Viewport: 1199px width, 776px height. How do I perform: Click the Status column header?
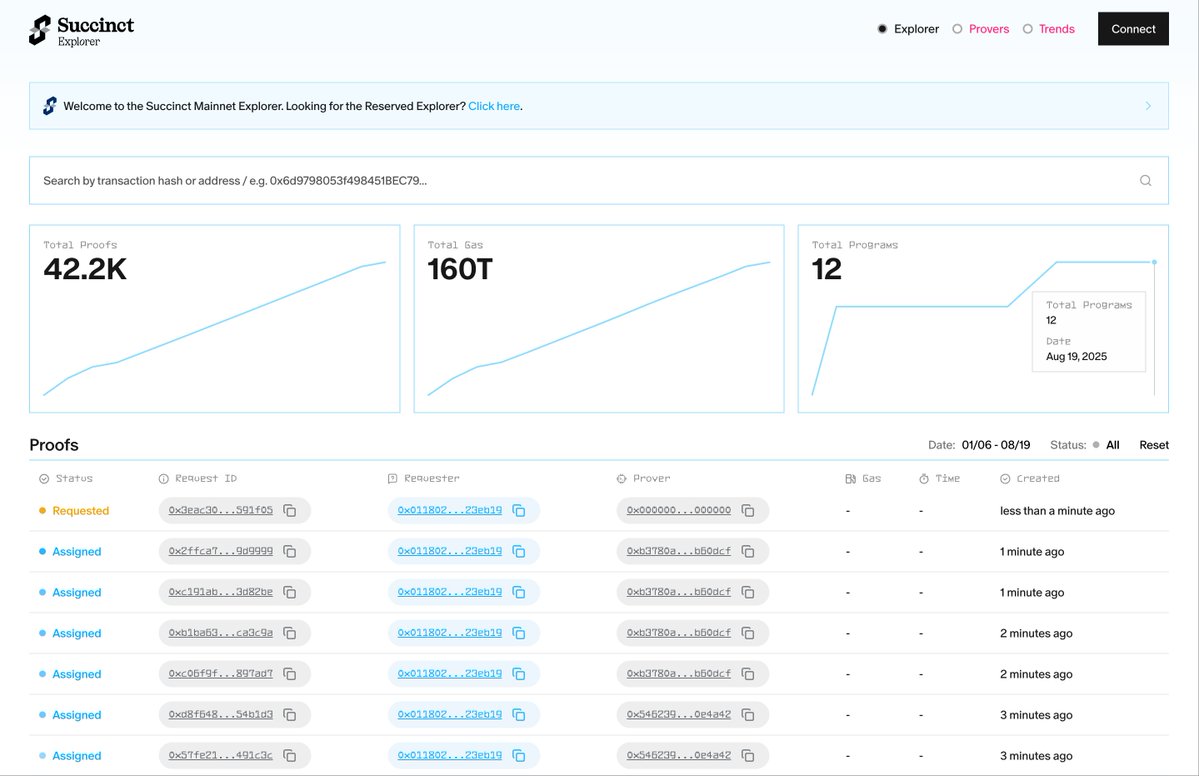[66, 479]
